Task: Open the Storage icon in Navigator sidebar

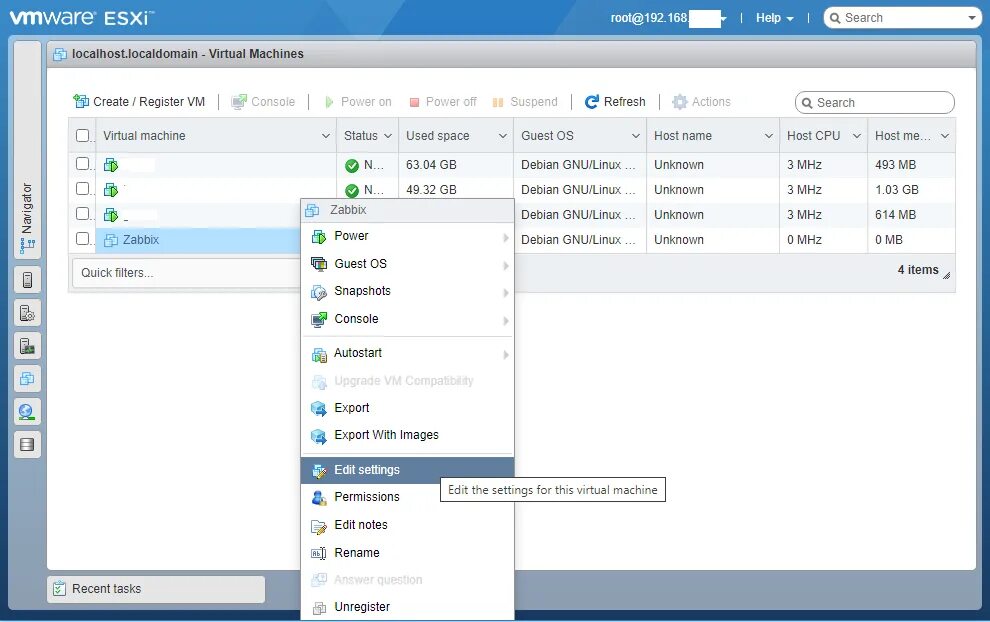Action: 27,445
